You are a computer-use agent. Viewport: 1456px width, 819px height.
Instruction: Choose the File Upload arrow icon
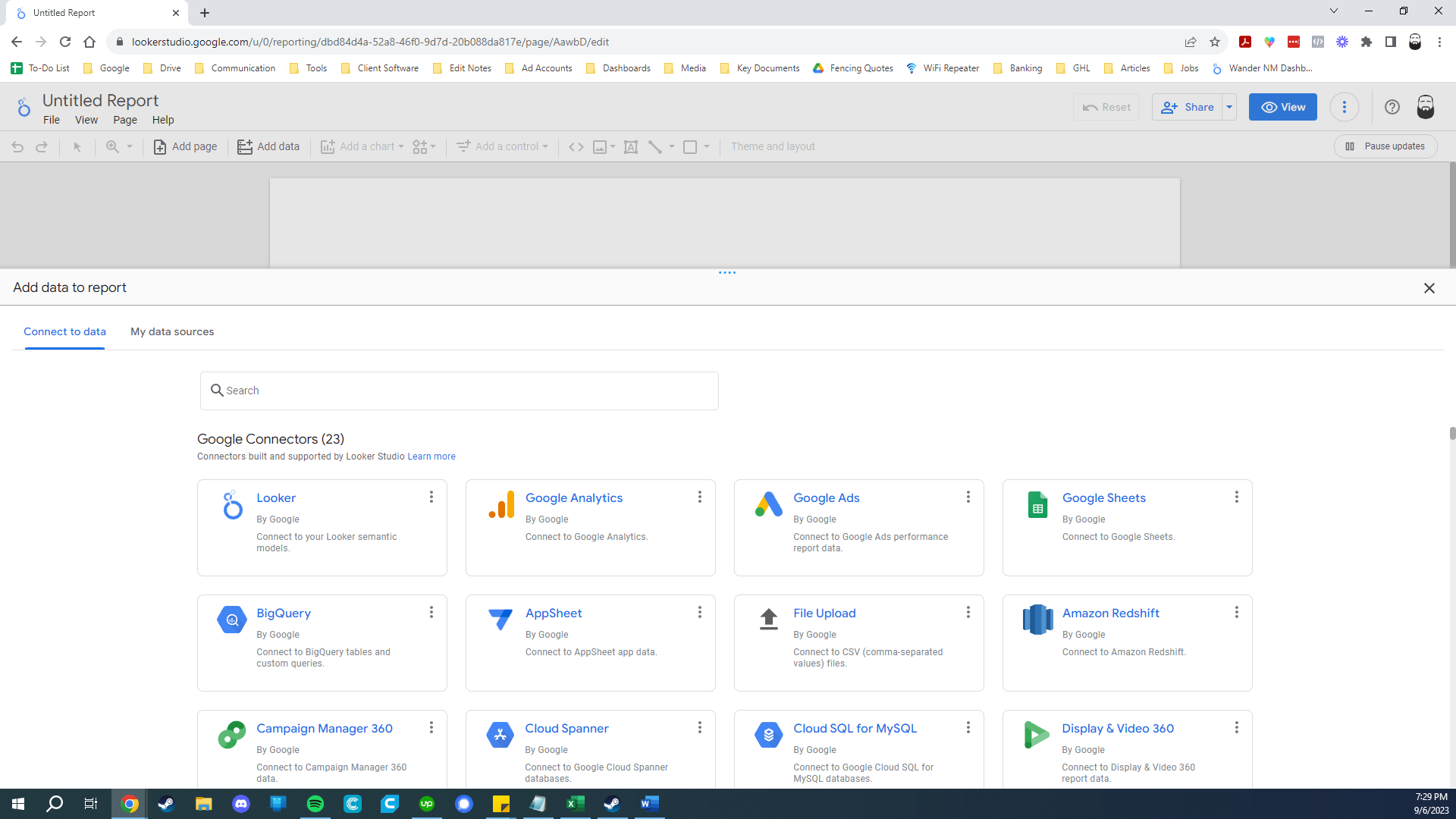[x=768, y=620]
